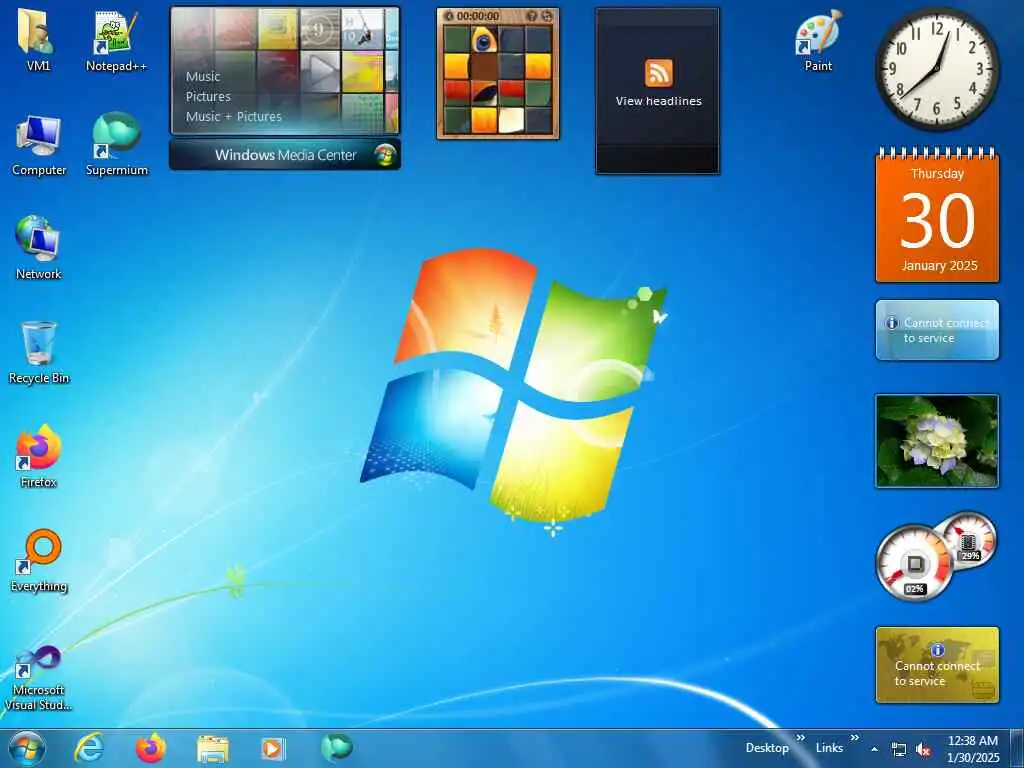
Task: Click View headlines in feed gadget
Action: pos(658,101)
